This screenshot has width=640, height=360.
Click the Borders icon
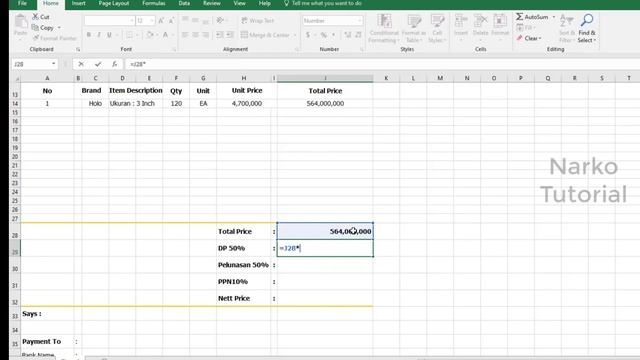coord(129,35)
